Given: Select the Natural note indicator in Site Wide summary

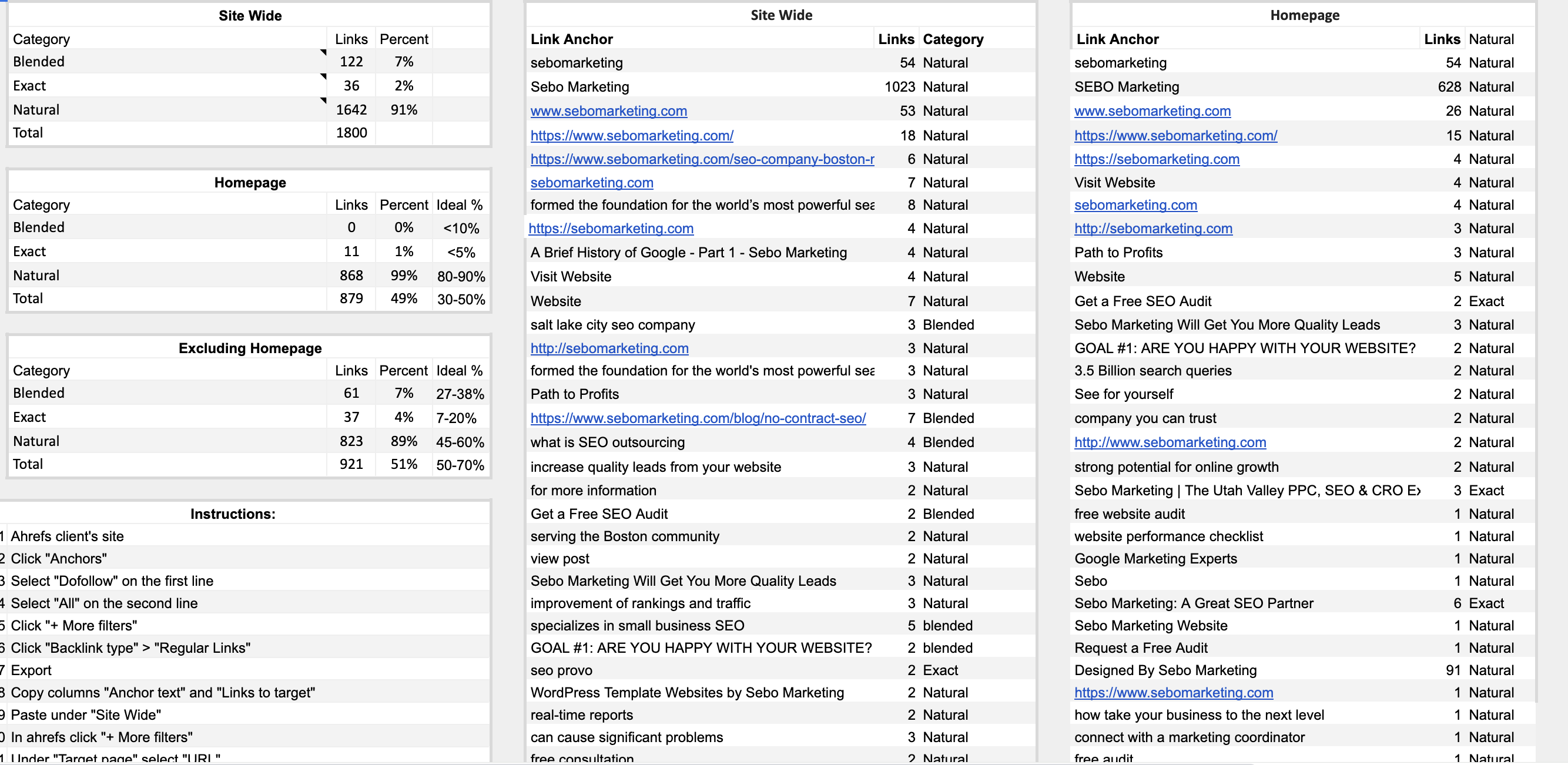Looking at the screenshot, I should pyautogui.click(x=323, y=100).
